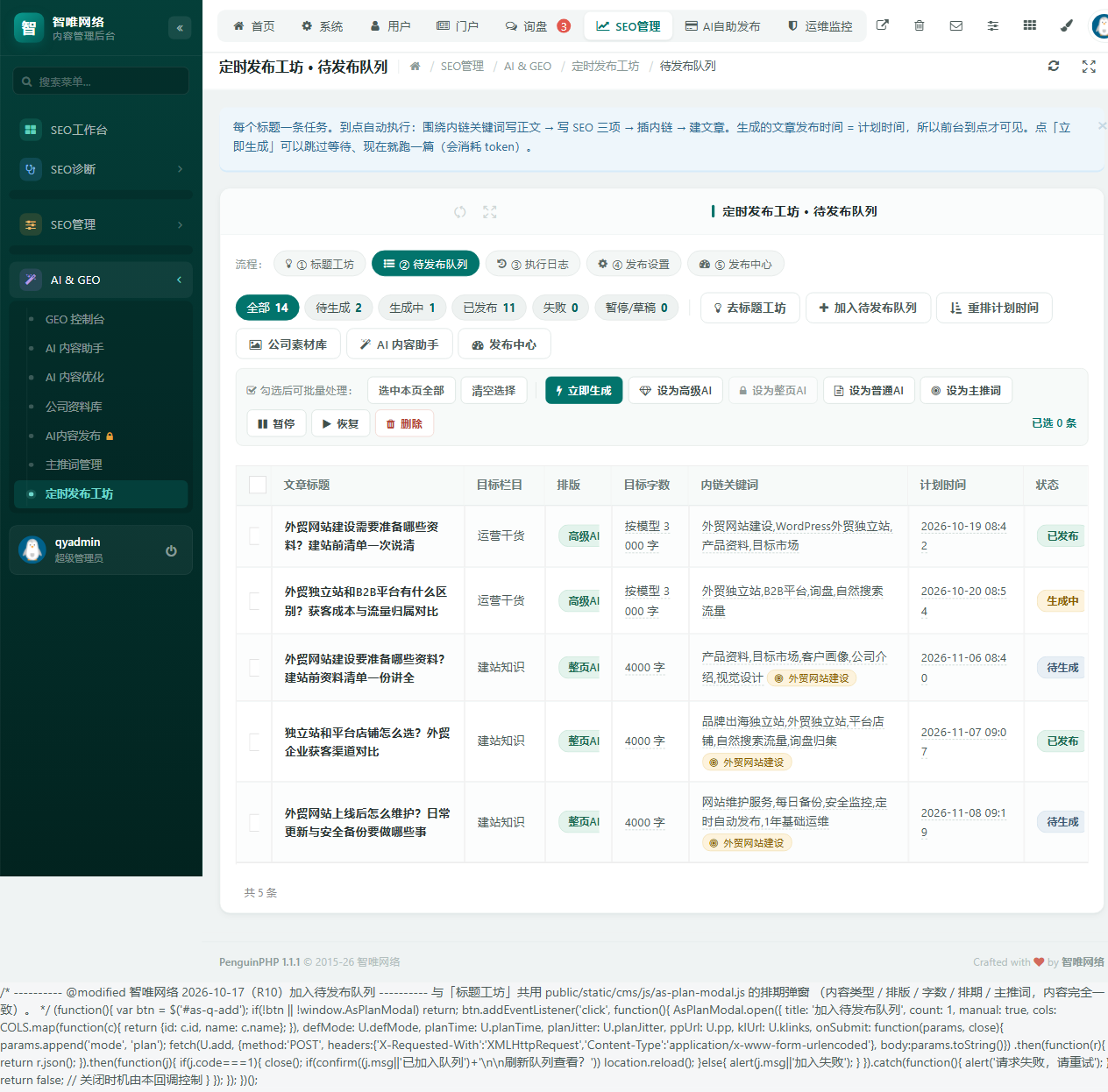Check the row 建站前资料清单一份讲全
Viewport: 1108px width, 1092px height.
click(254, 668)
